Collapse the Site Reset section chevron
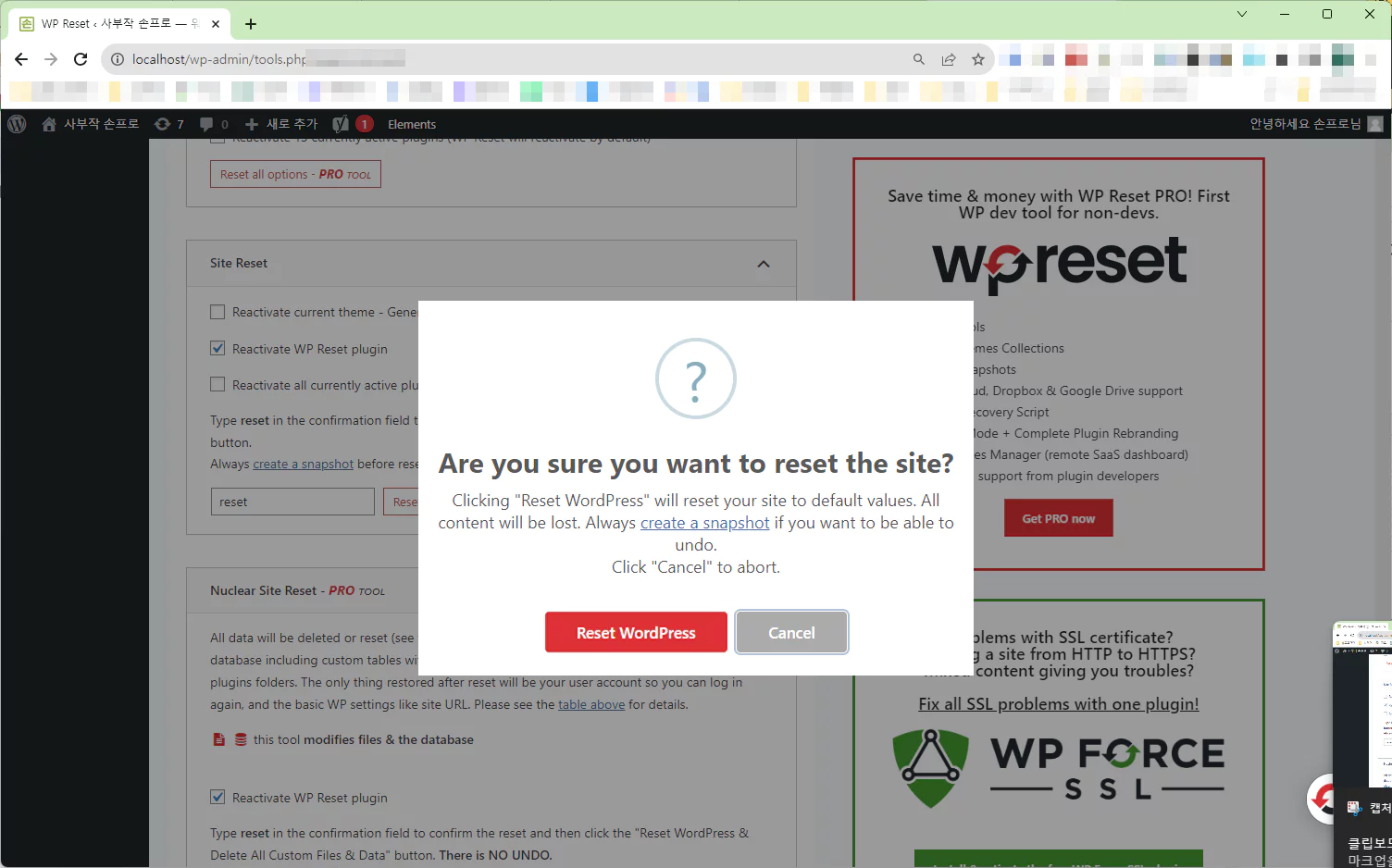 pos(764,264)
